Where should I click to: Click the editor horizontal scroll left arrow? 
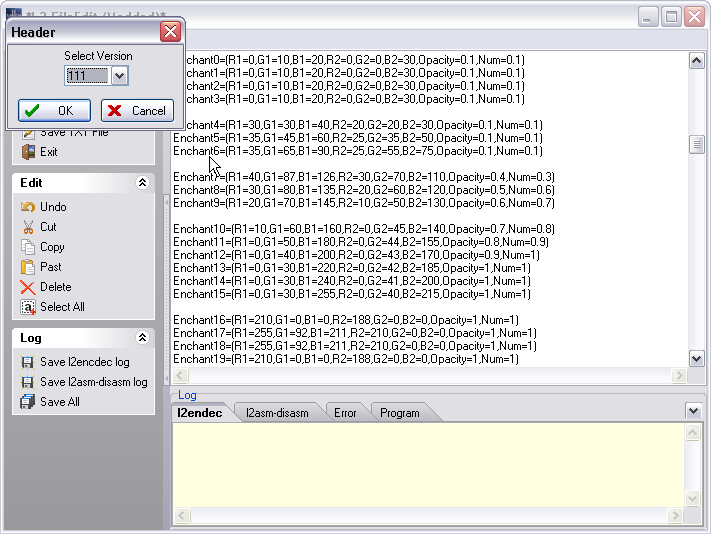180,375
